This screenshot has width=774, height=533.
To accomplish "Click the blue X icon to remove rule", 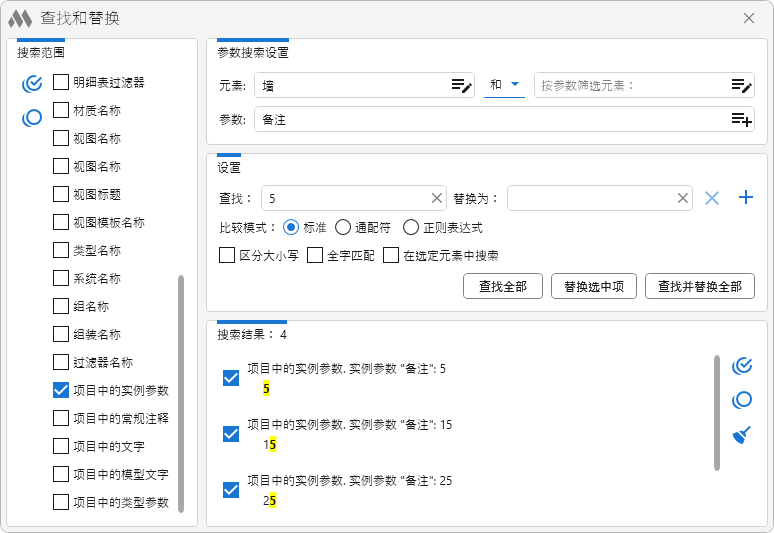I will [712, 198].
